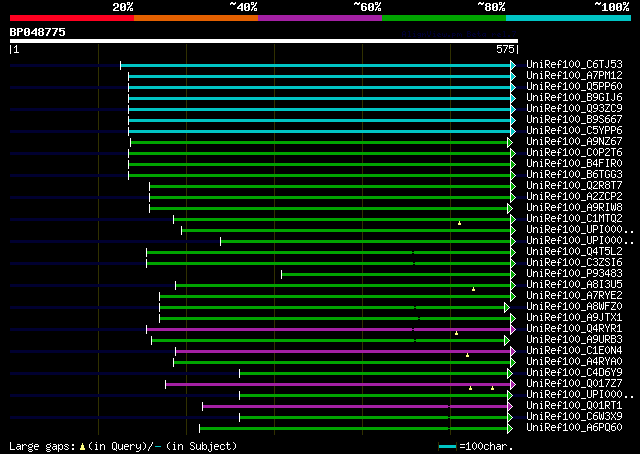Click the ~60% identity legend label
640x454 pixels.
tap(367, 7)
